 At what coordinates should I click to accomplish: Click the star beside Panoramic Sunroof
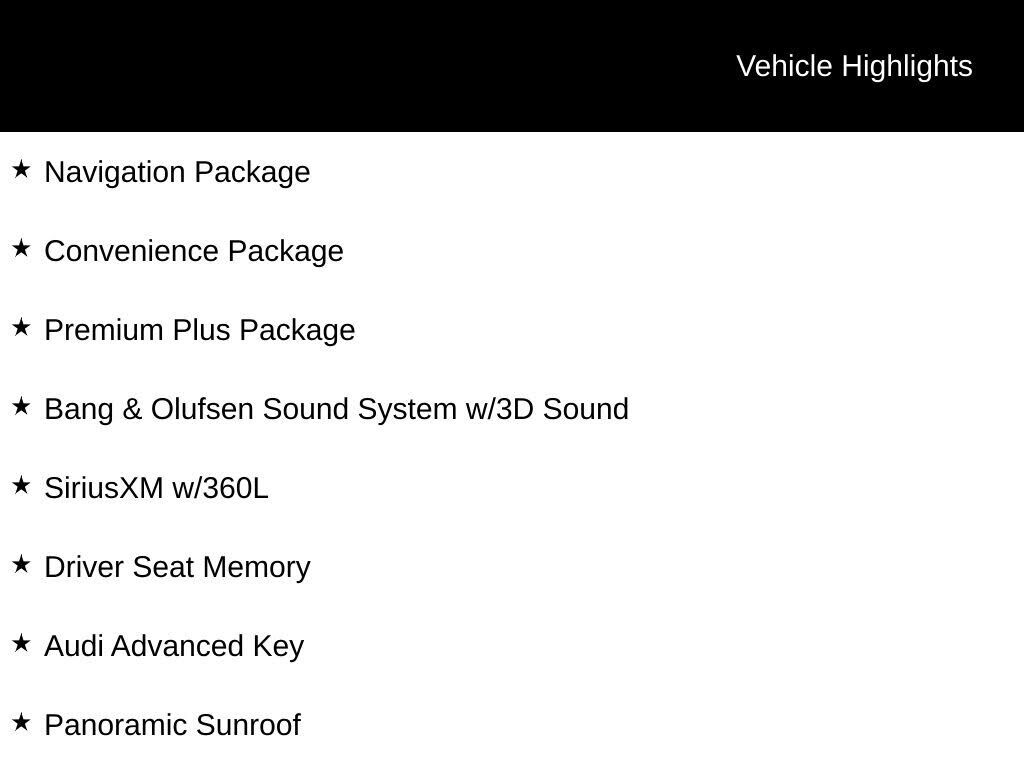pos(21,723)
